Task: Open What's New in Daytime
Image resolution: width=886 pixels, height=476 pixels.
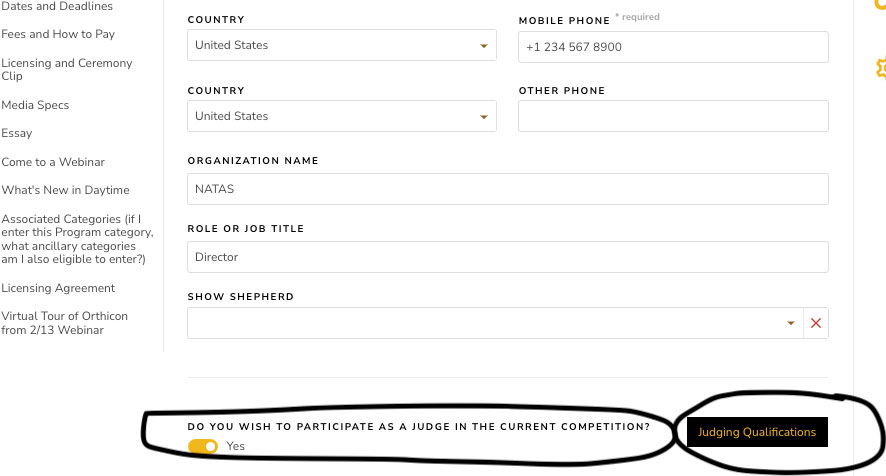Action: tap(66, 190)
